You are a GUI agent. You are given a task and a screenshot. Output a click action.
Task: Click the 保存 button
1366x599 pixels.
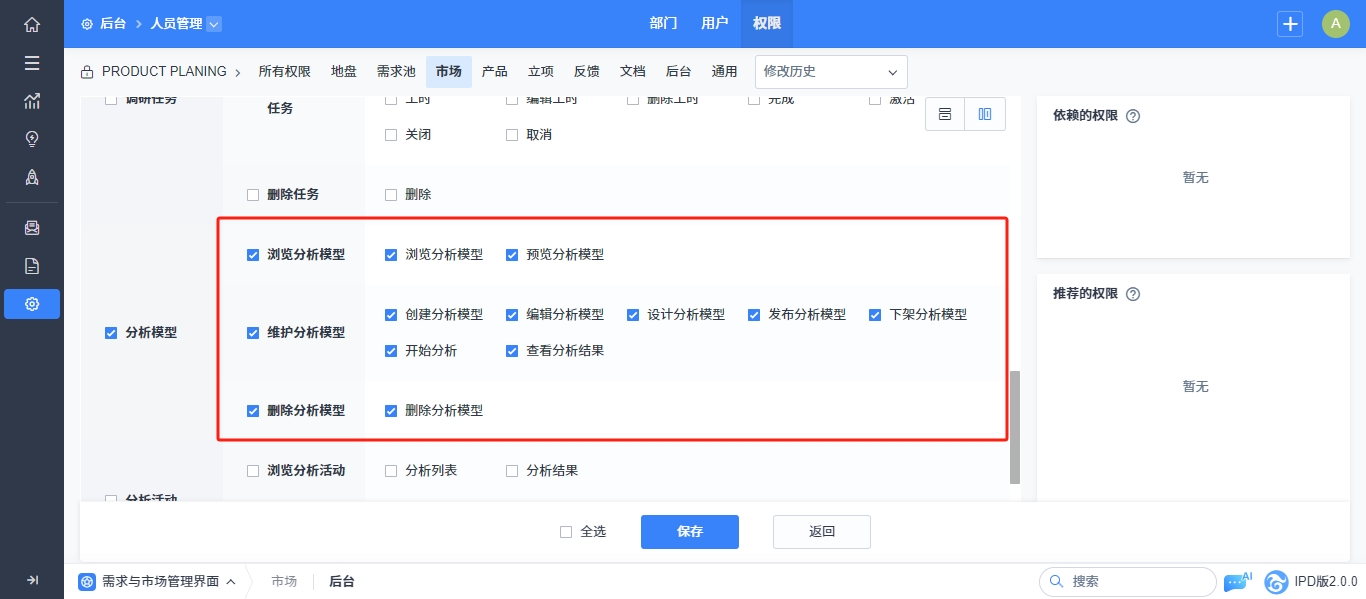click(689, 532)
